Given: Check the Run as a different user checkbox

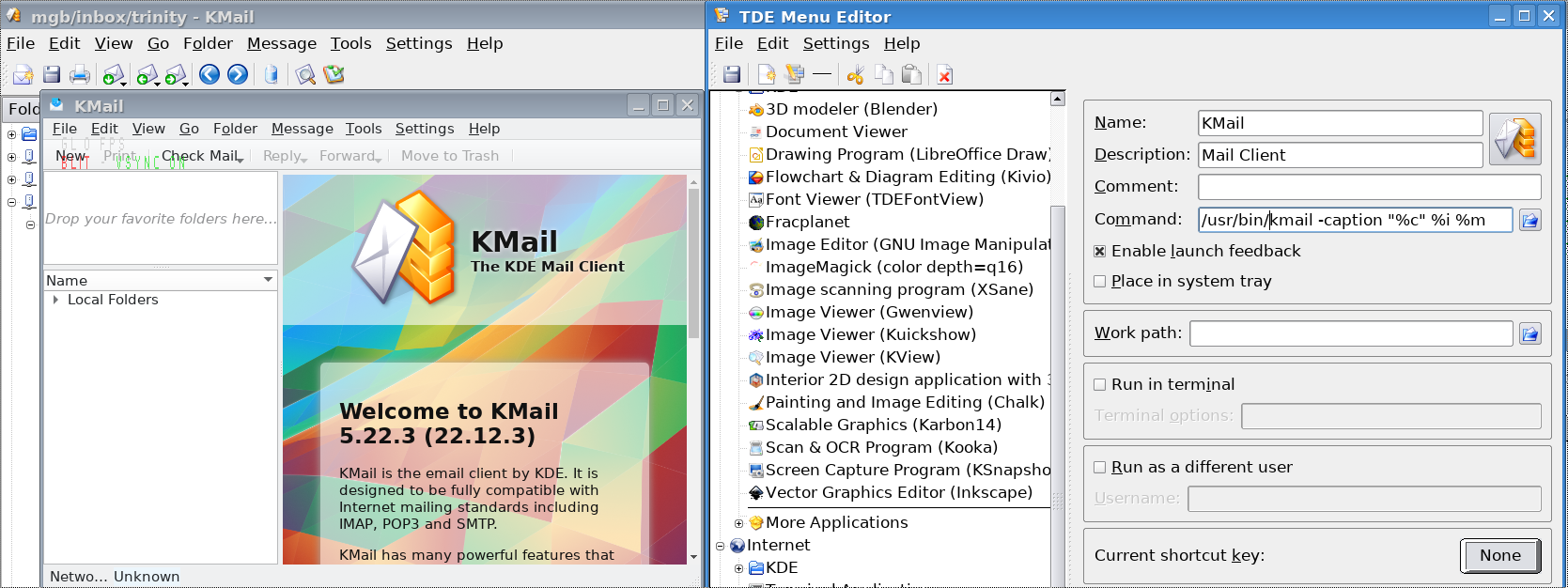Looking at the screenshot, I should coord(1100,468).
